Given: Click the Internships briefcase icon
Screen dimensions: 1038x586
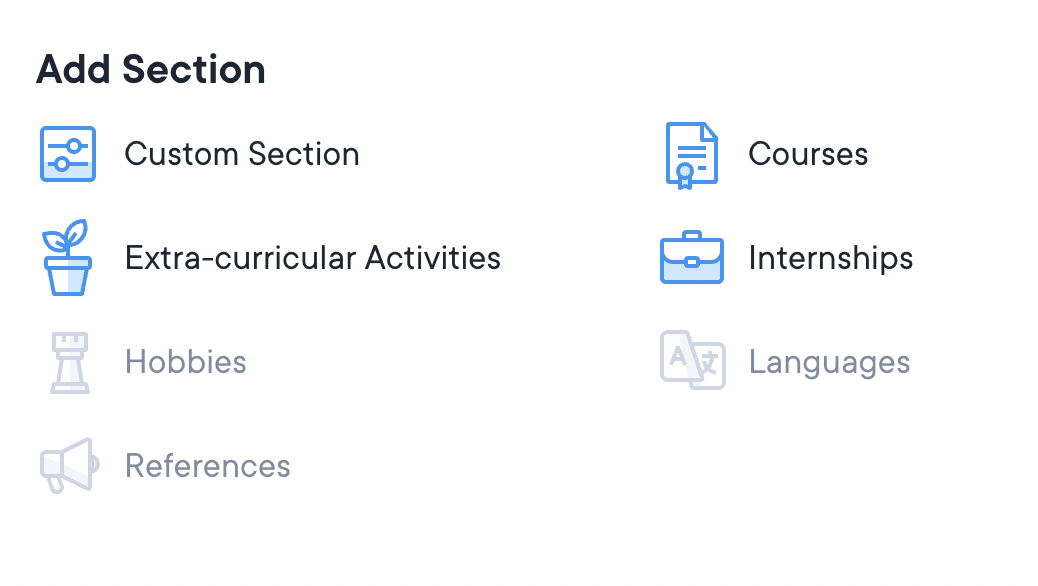Looking at the screenshot, I should pyautogui.click(x=692, y=258).
